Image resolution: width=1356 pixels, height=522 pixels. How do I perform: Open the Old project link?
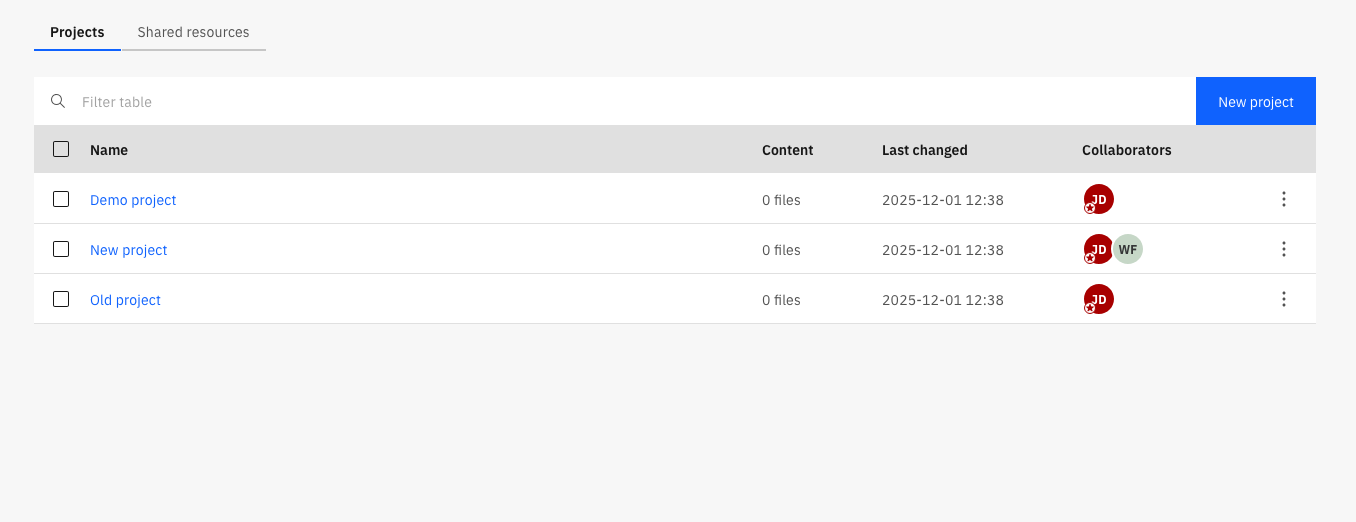click(125, 300)
